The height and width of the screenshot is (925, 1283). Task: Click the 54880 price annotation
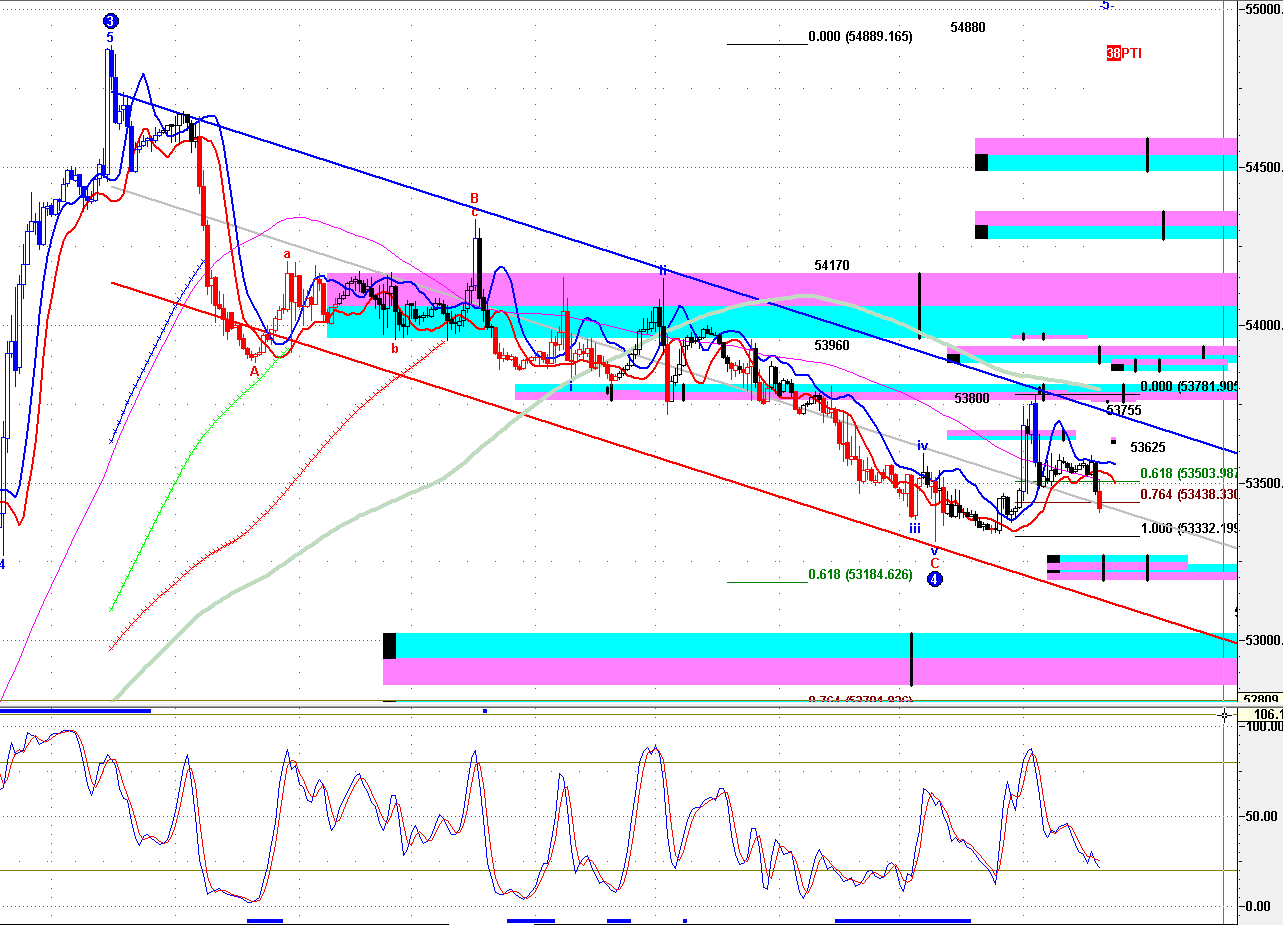[968, 28]
